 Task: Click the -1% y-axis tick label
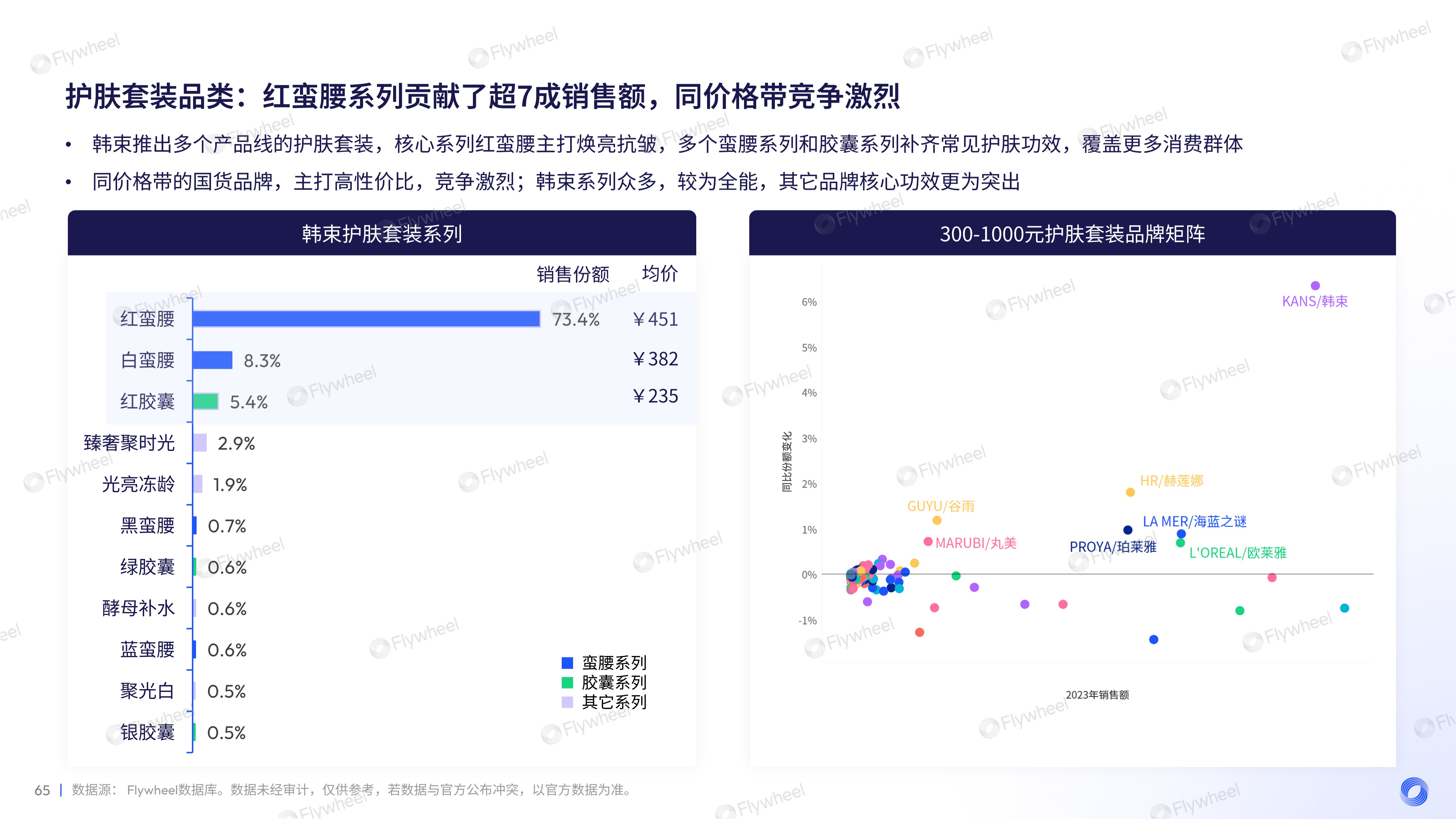tap(807, 621)
